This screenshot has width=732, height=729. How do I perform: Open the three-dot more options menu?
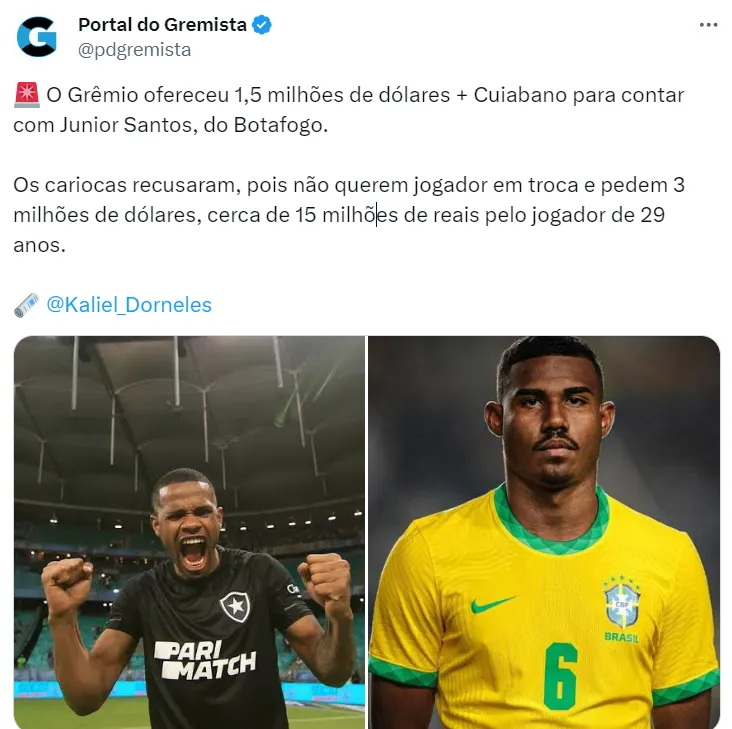[708, 25]
